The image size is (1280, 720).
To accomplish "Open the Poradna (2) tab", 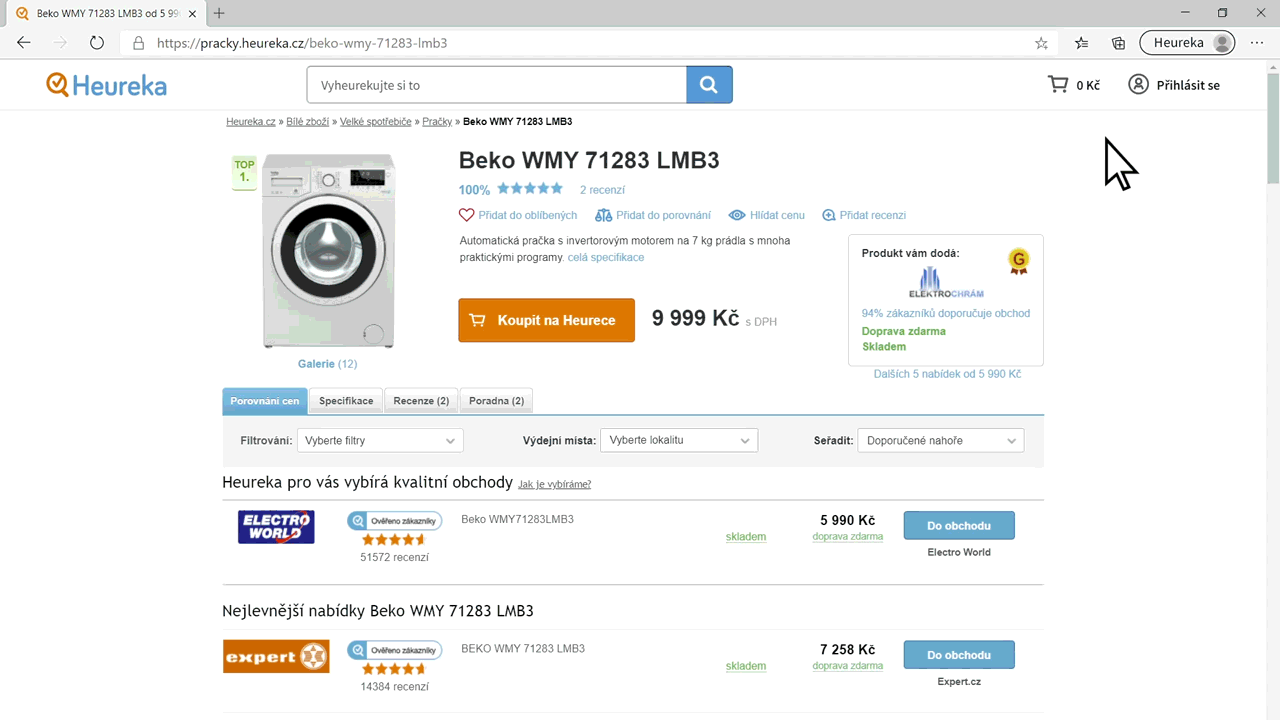I will [496, 401].
